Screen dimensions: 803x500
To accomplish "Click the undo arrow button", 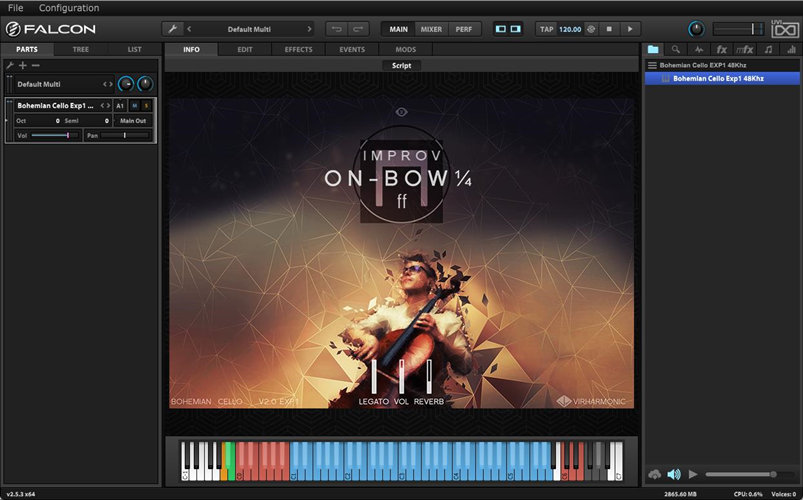I will point(337,29).
